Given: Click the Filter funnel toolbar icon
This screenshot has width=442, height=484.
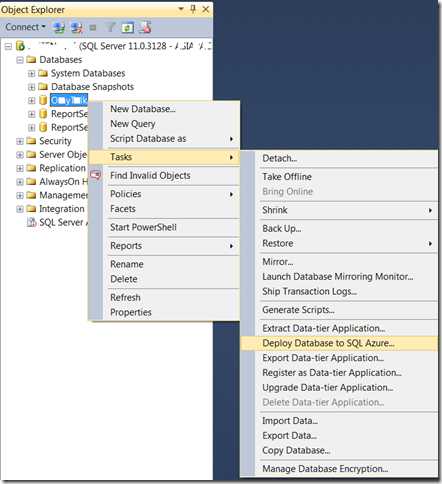Looking at the screenshot, I should pyautogui.click(x=110, y=27).
